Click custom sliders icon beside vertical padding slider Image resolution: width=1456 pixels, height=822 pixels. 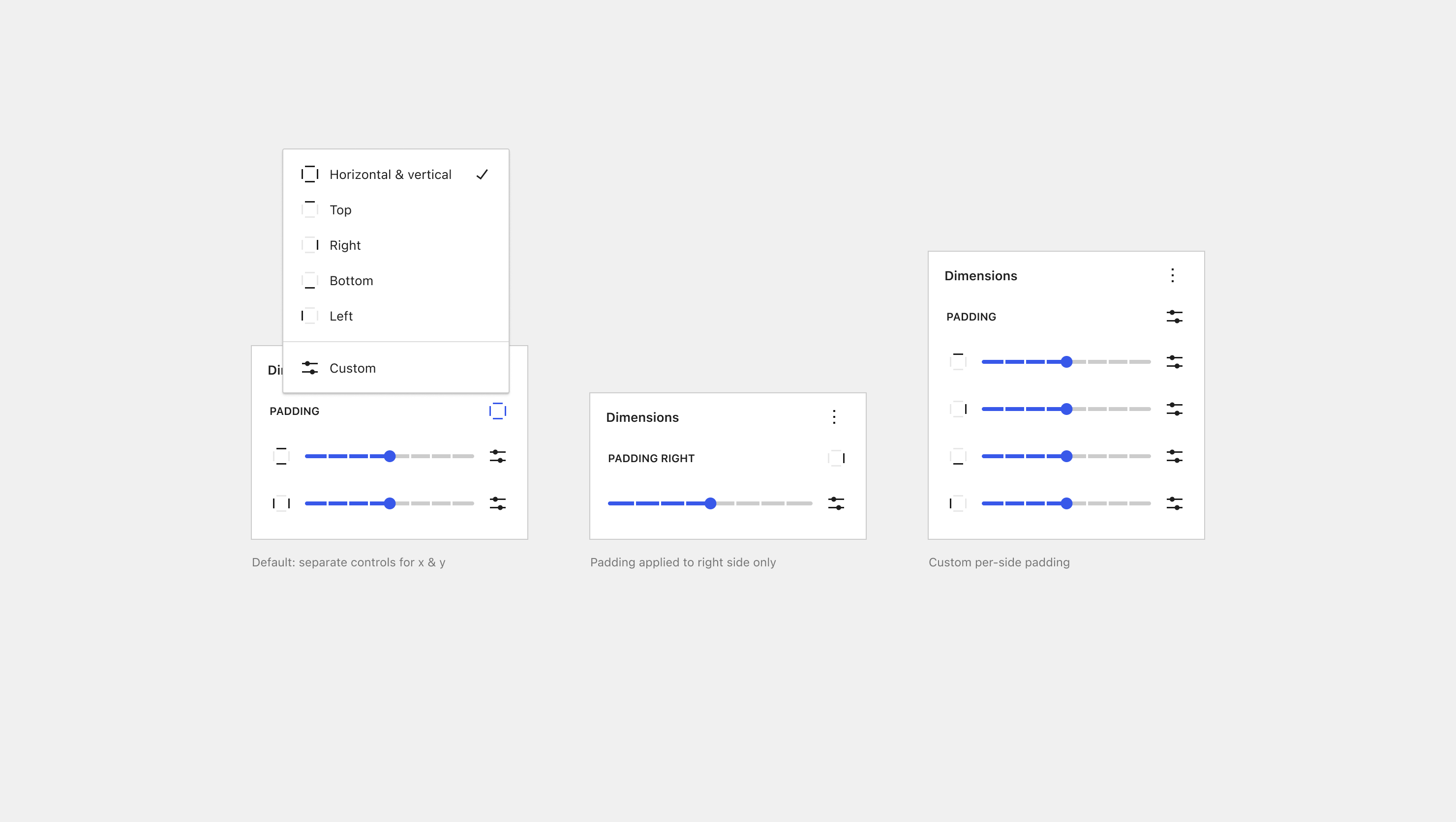497,456
